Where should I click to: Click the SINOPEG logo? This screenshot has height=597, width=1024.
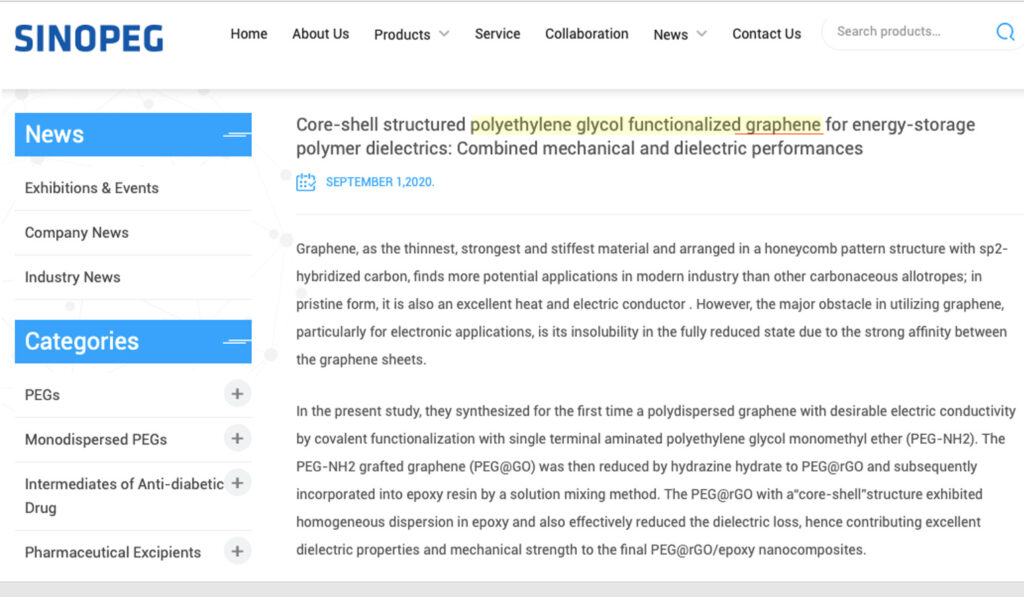(89, 39)
